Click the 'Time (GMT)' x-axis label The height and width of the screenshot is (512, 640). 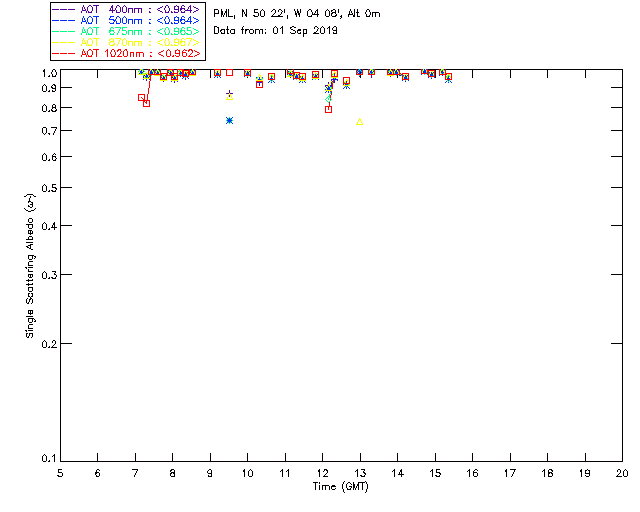pyautogui.click(x=340, y=486)
